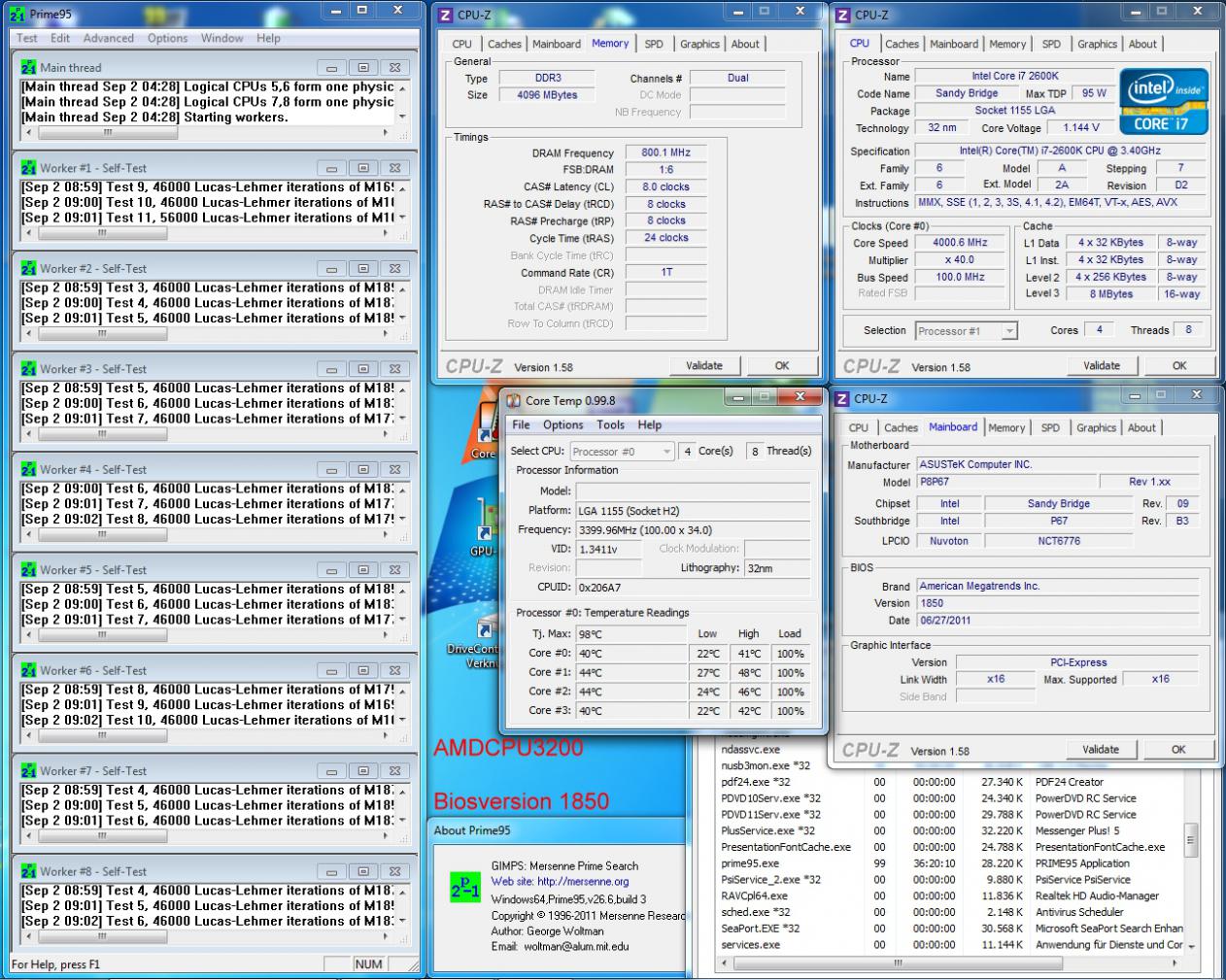Click horizontal scrollbar of the process list
This screenshot has height=980, width=1226.
pyautogui.click(x=949, y=963)
